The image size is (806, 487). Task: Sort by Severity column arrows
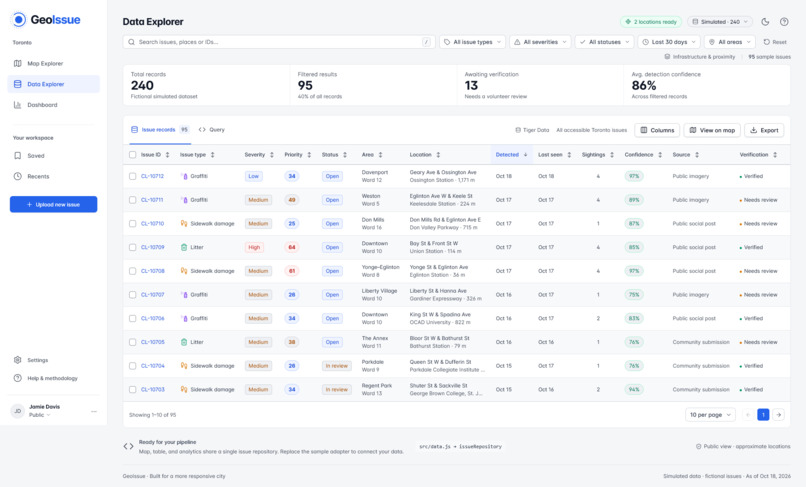271,155
